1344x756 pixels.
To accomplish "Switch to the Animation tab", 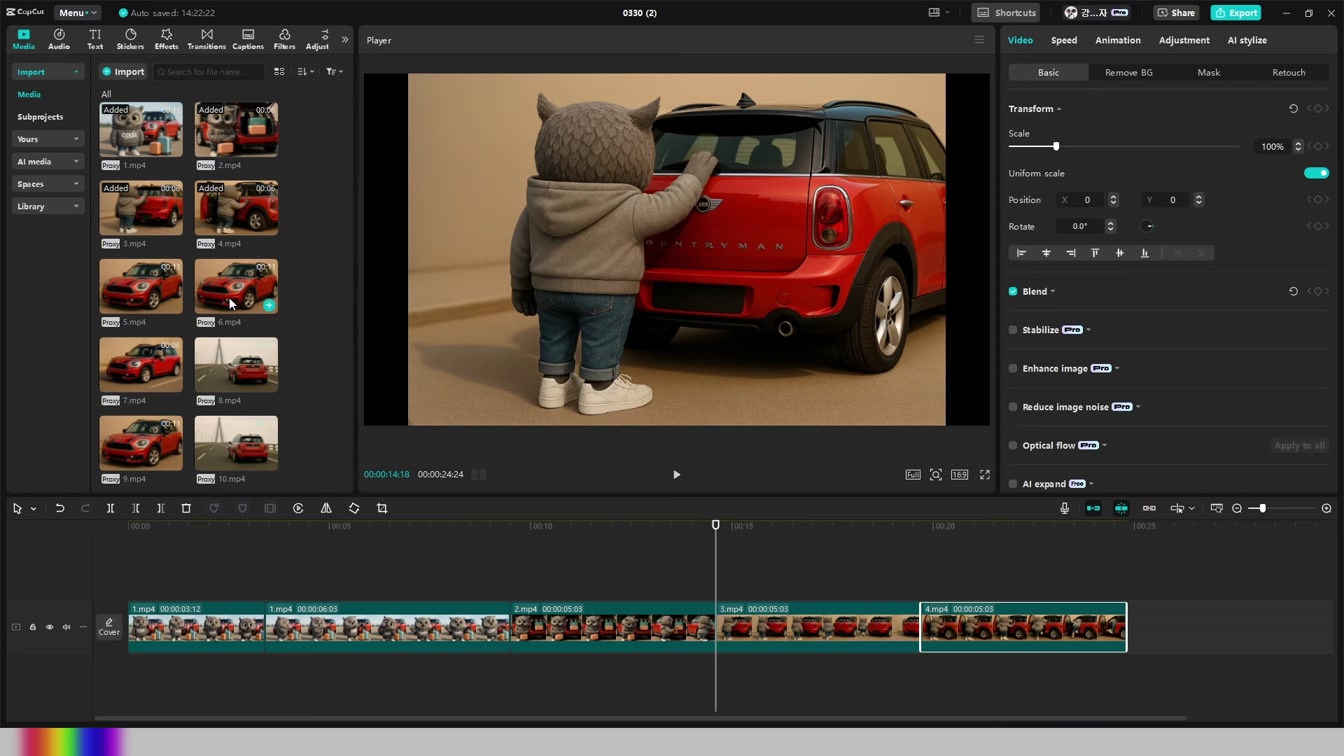I will pyautogui.click(x=1118, y=40).
